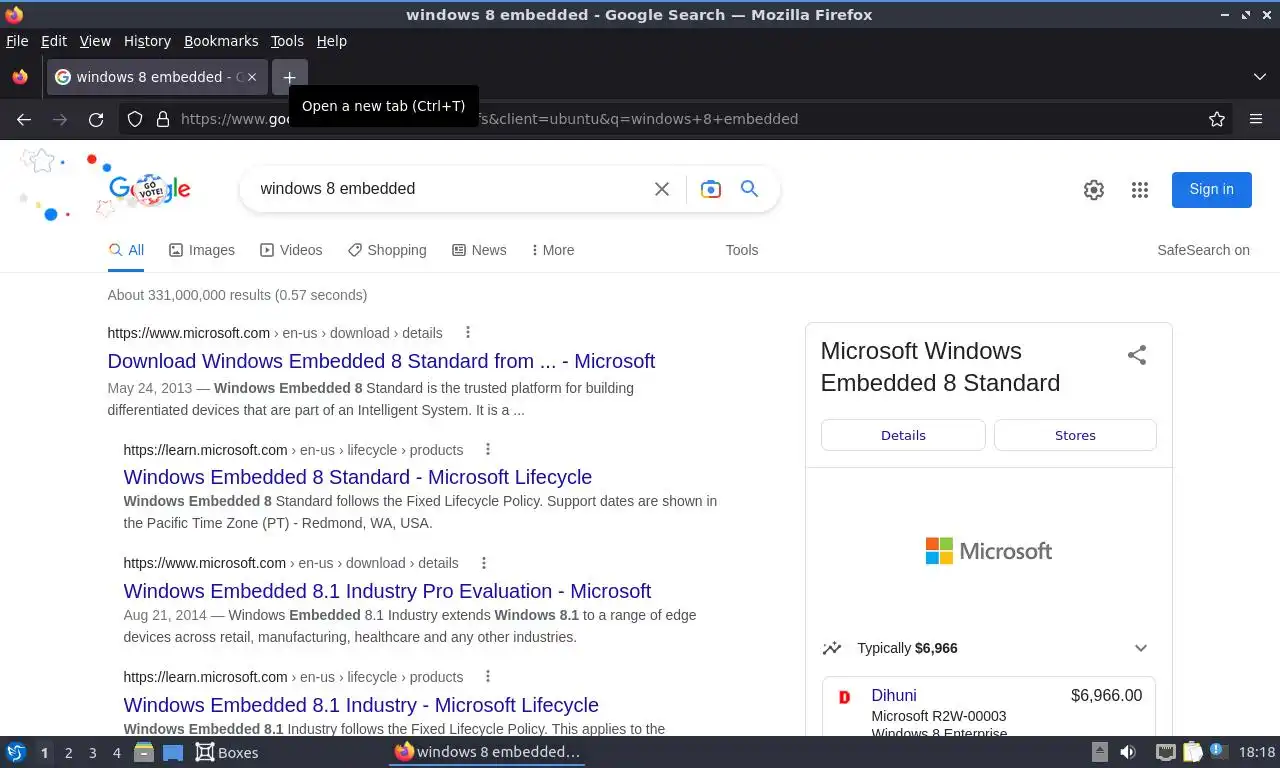Open options for Windows Embedded 8.1 Industry Lifecycle result

tap(488, 677)
